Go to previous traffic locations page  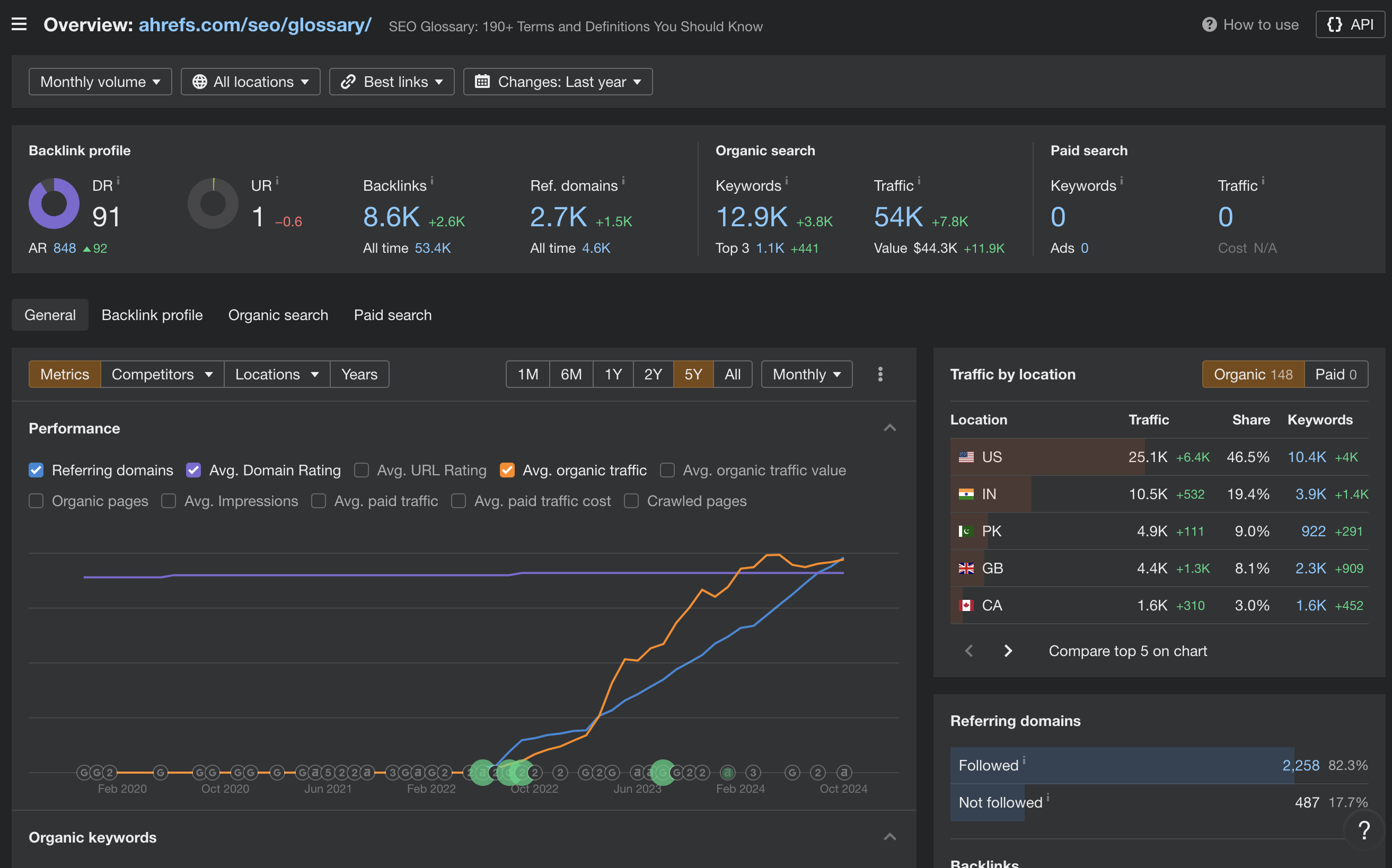(970, 650)
